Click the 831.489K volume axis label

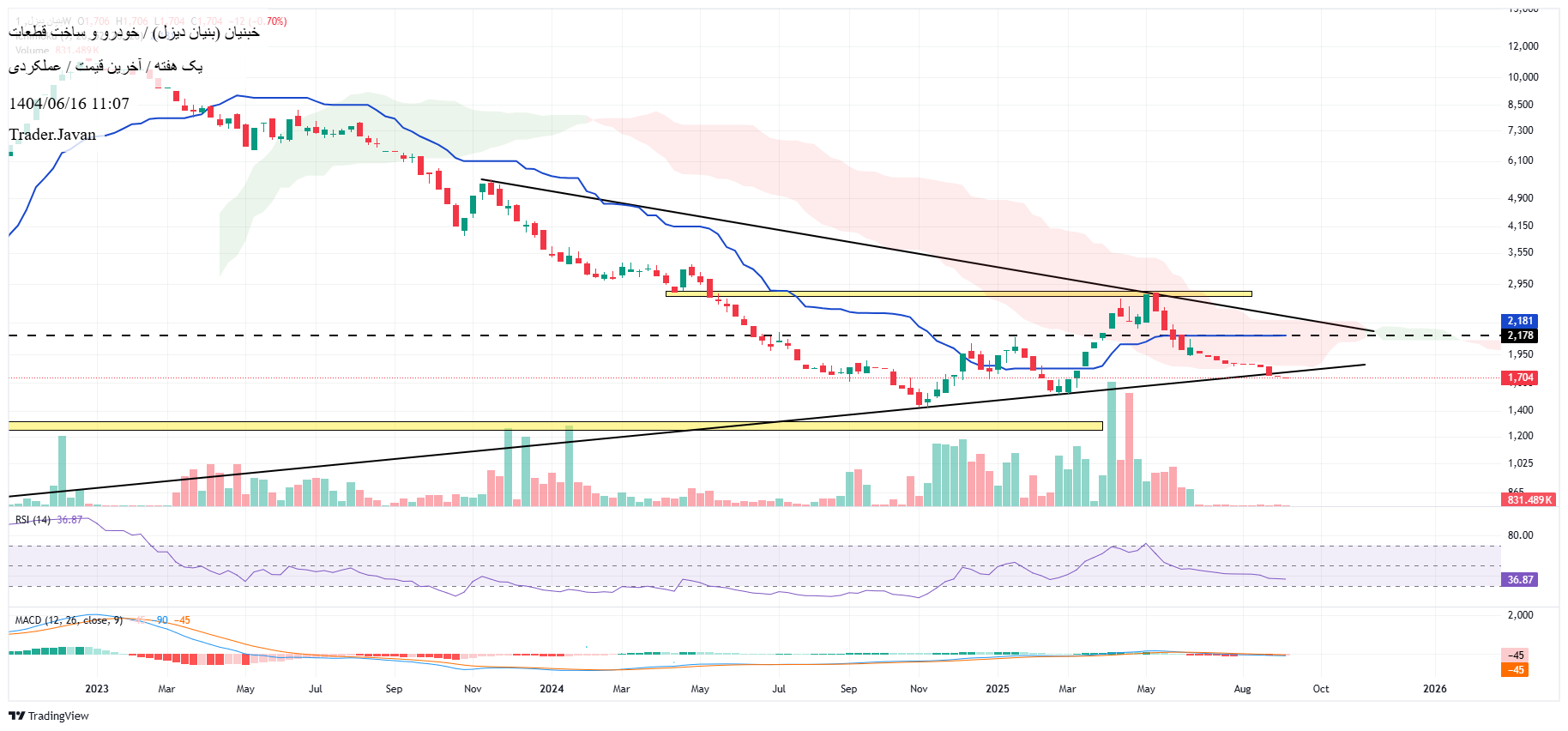tap(1529, 499)
